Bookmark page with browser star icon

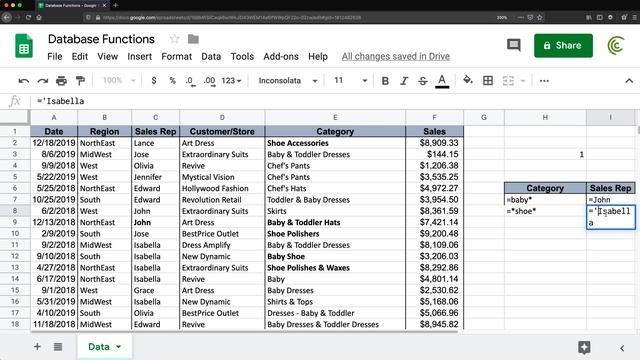(540, 17)
